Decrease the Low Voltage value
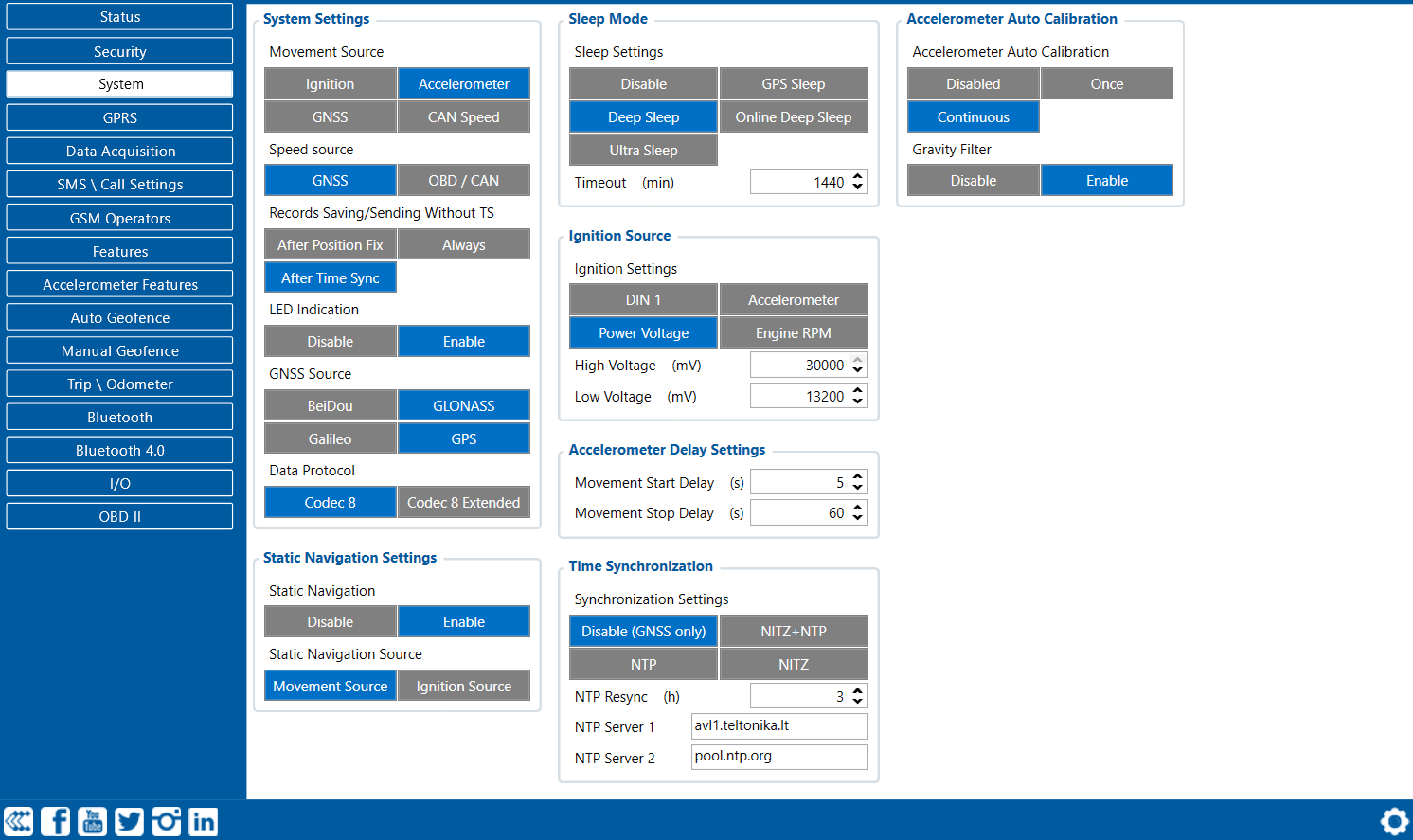The width and height of the screenshot is (1413, 840). pyautogui.click(x=858, y=402)
